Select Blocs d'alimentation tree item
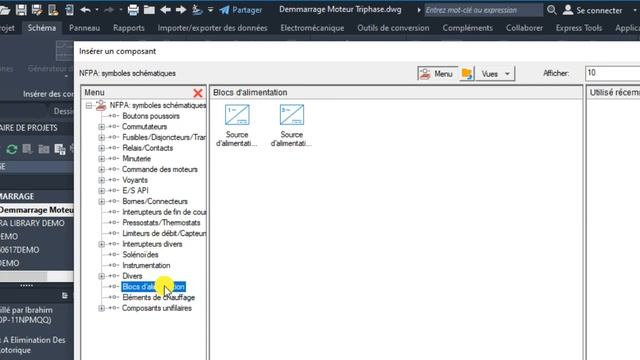The height and width of the screenshot is (360, 640). coord(153,287)
